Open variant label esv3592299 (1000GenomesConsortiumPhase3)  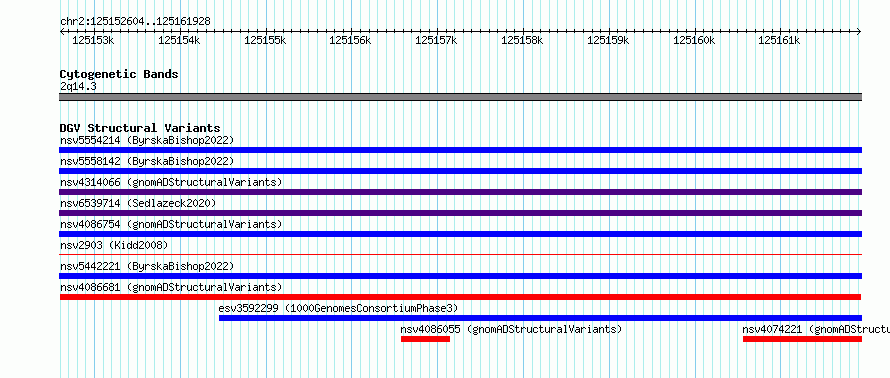coord(338,308)
